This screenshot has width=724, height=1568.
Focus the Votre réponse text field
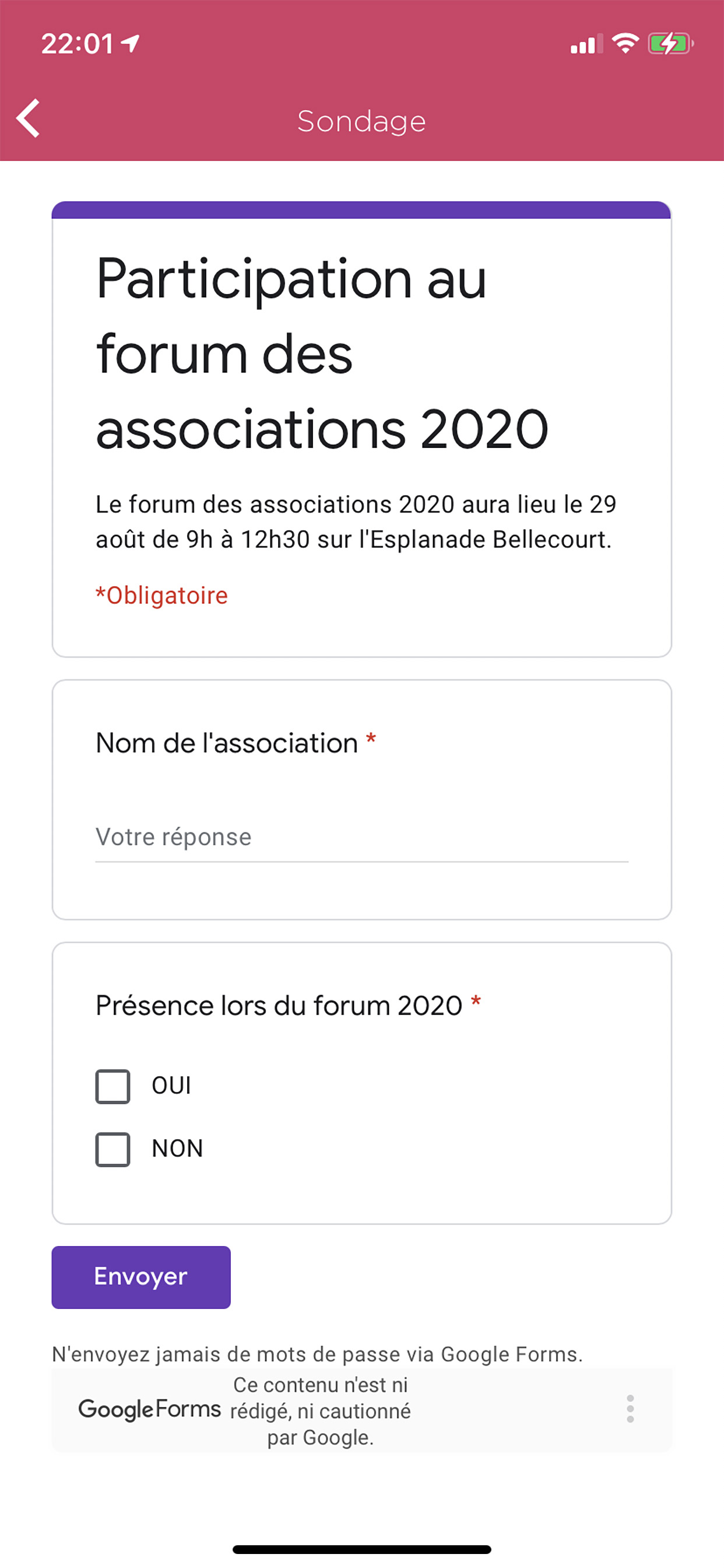coord(362,839)
